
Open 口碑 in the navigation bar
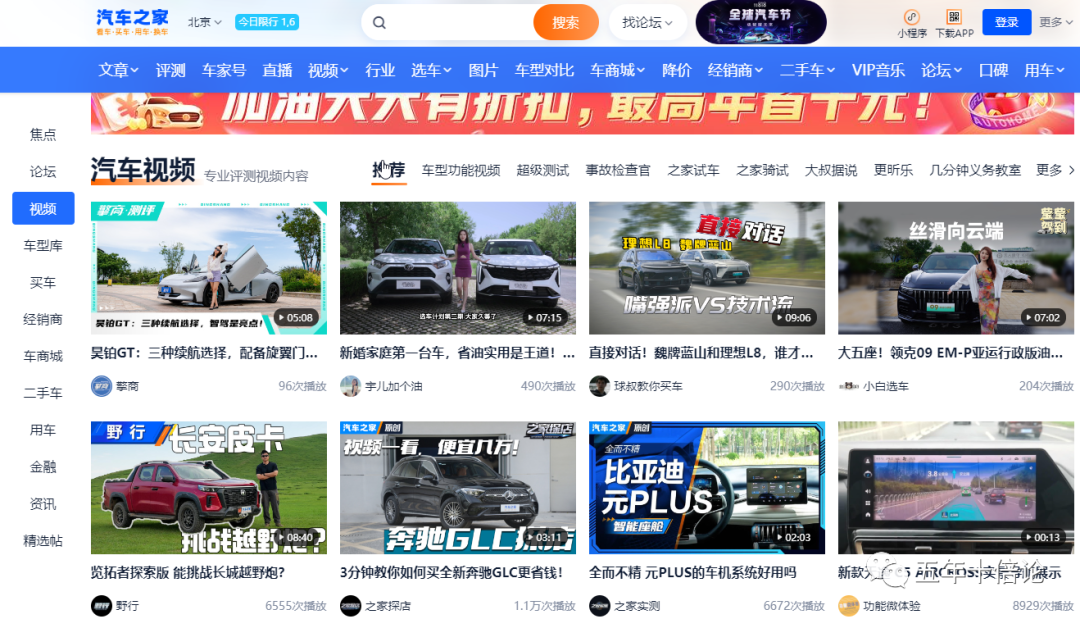tap(993, 70)
